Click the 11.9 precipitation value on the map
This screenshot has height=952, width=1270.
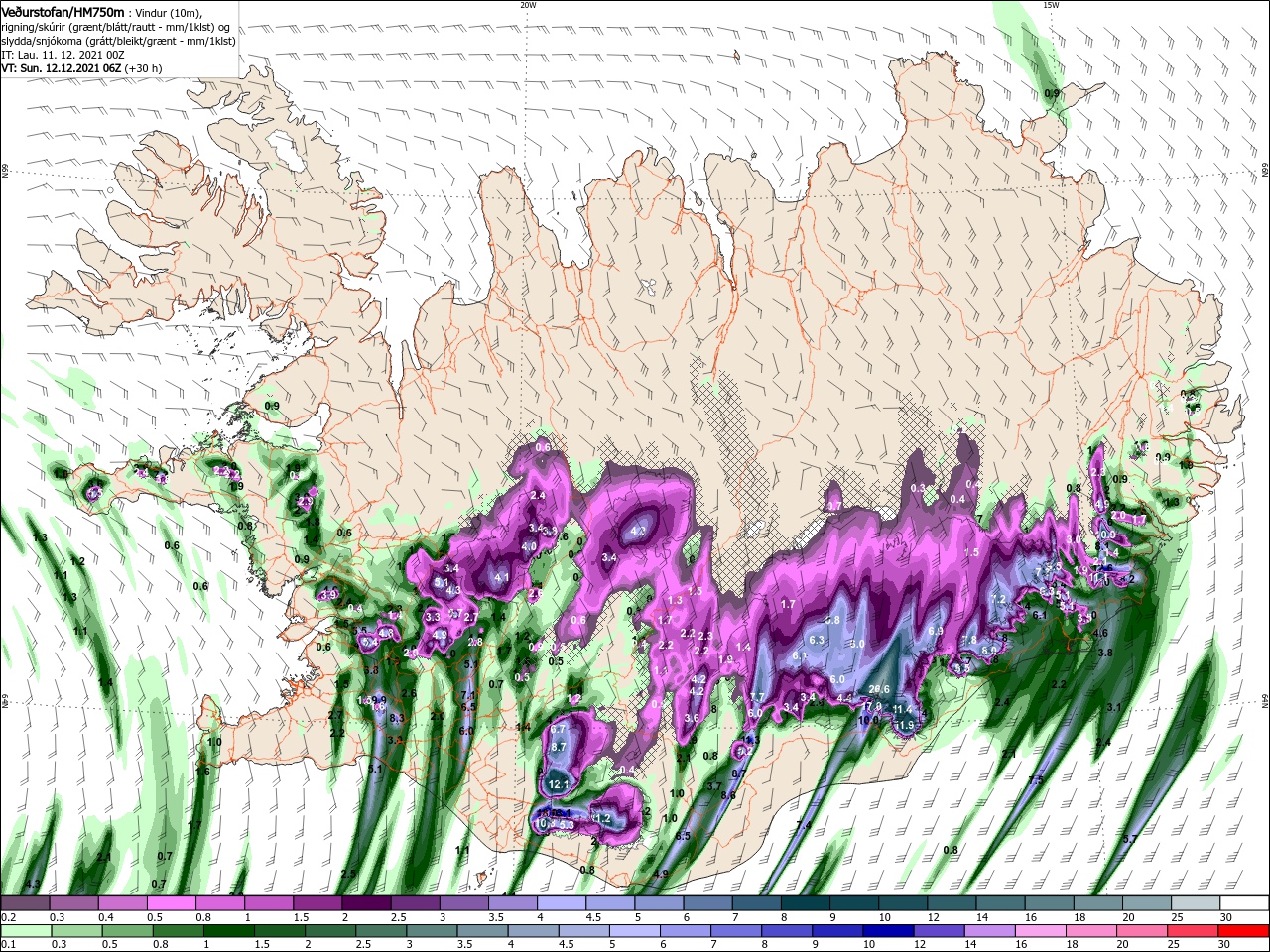[905, 725]
